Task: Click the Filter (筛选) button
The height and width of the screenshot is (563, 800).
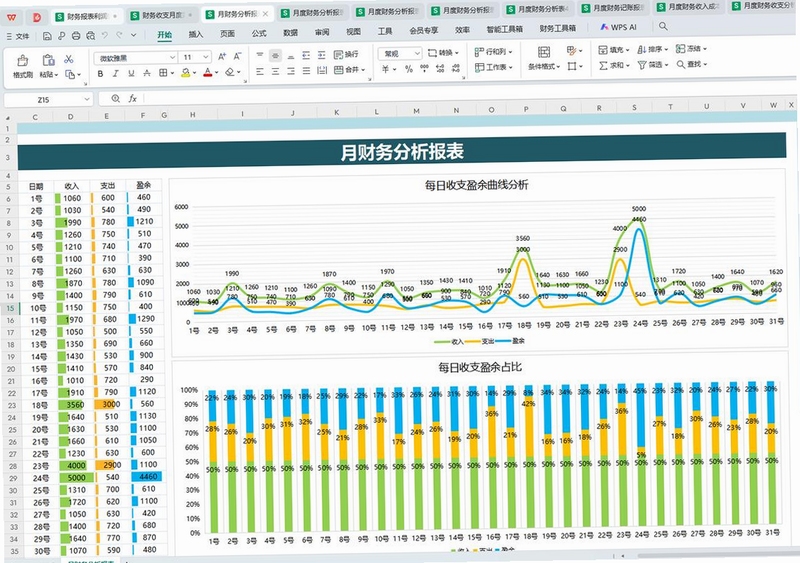Action: pos(653,65)
